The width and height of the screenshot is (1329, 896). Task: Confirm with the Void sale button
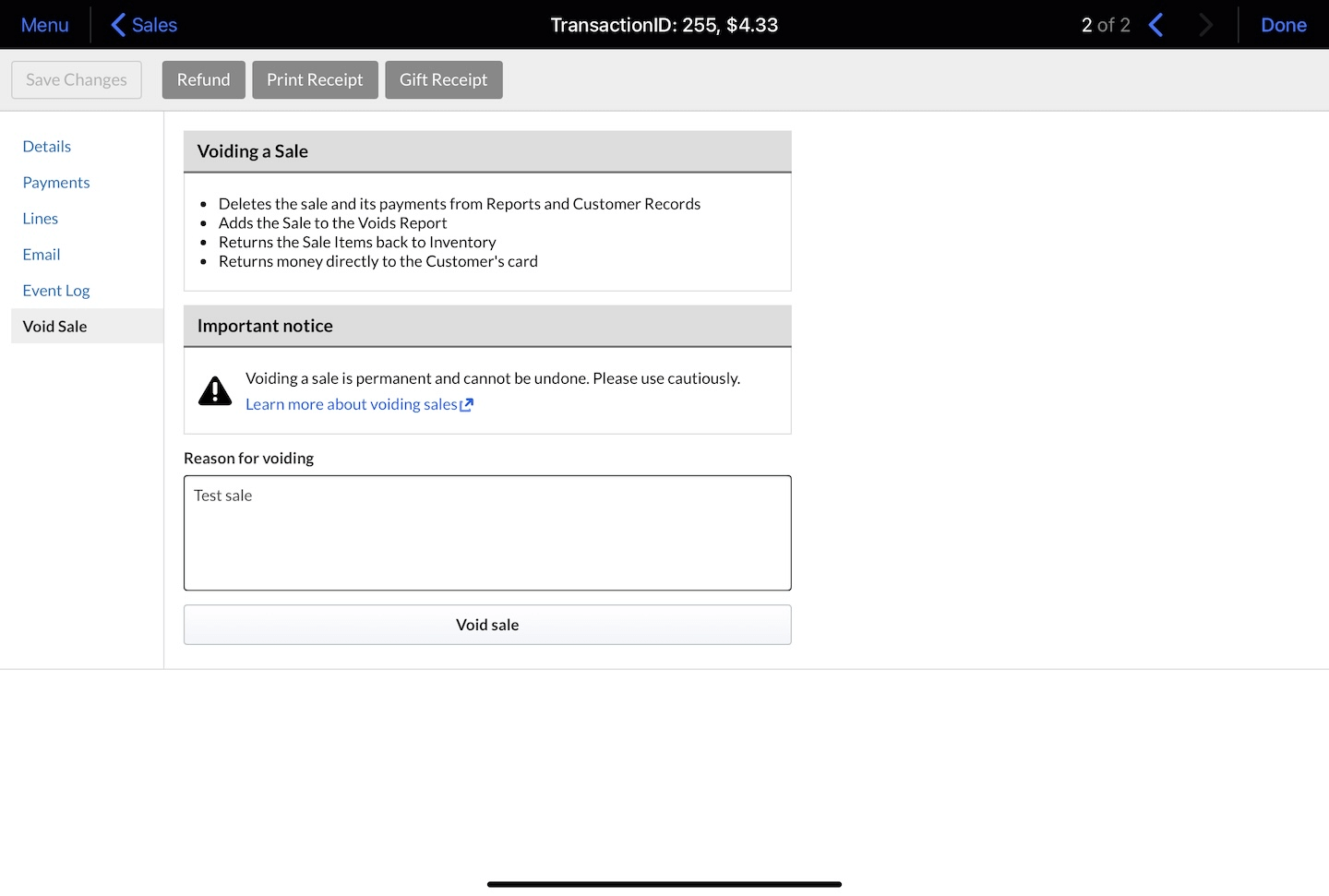pos(487,625)
